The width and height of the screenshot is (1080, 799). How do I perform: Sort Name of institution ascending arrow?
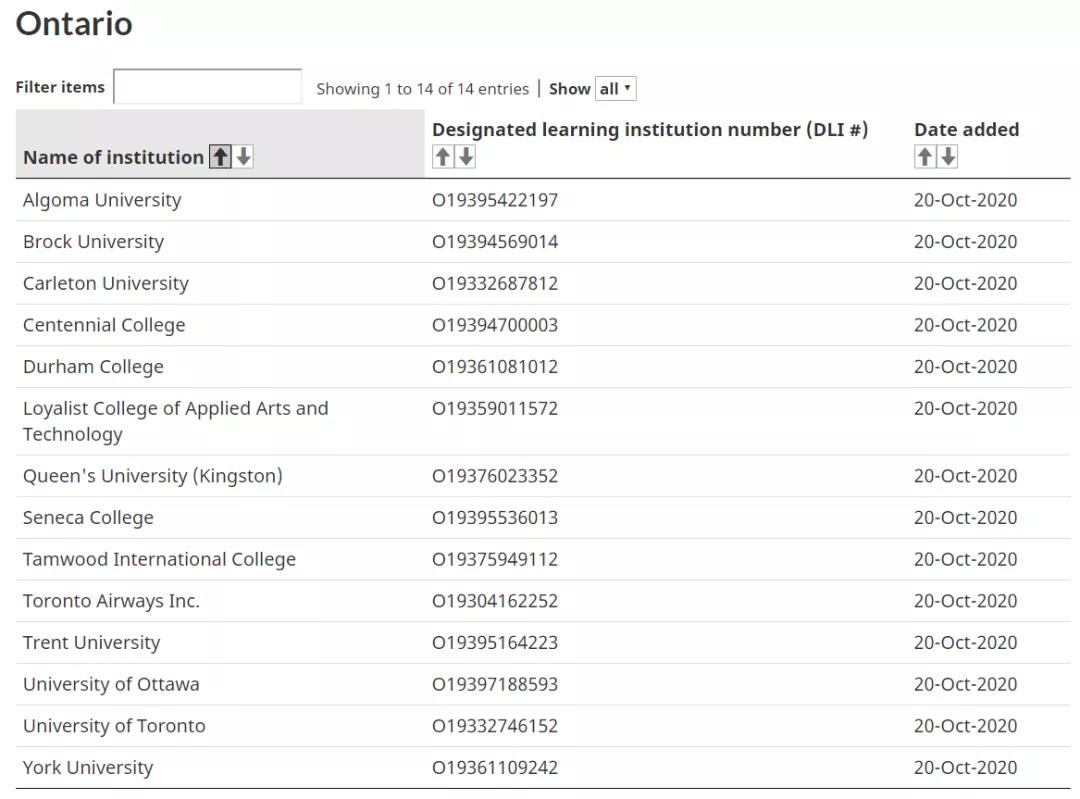[220, 157]
